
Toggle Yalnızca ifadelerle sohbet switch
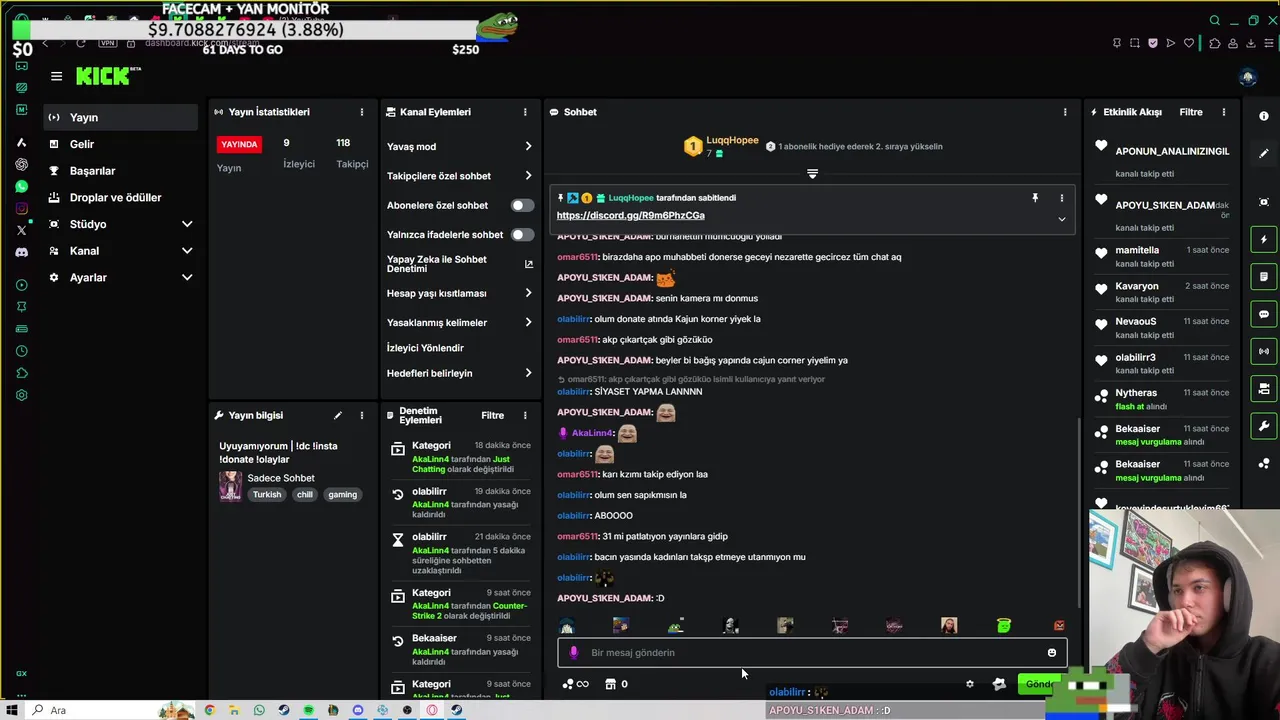point(522,234)
